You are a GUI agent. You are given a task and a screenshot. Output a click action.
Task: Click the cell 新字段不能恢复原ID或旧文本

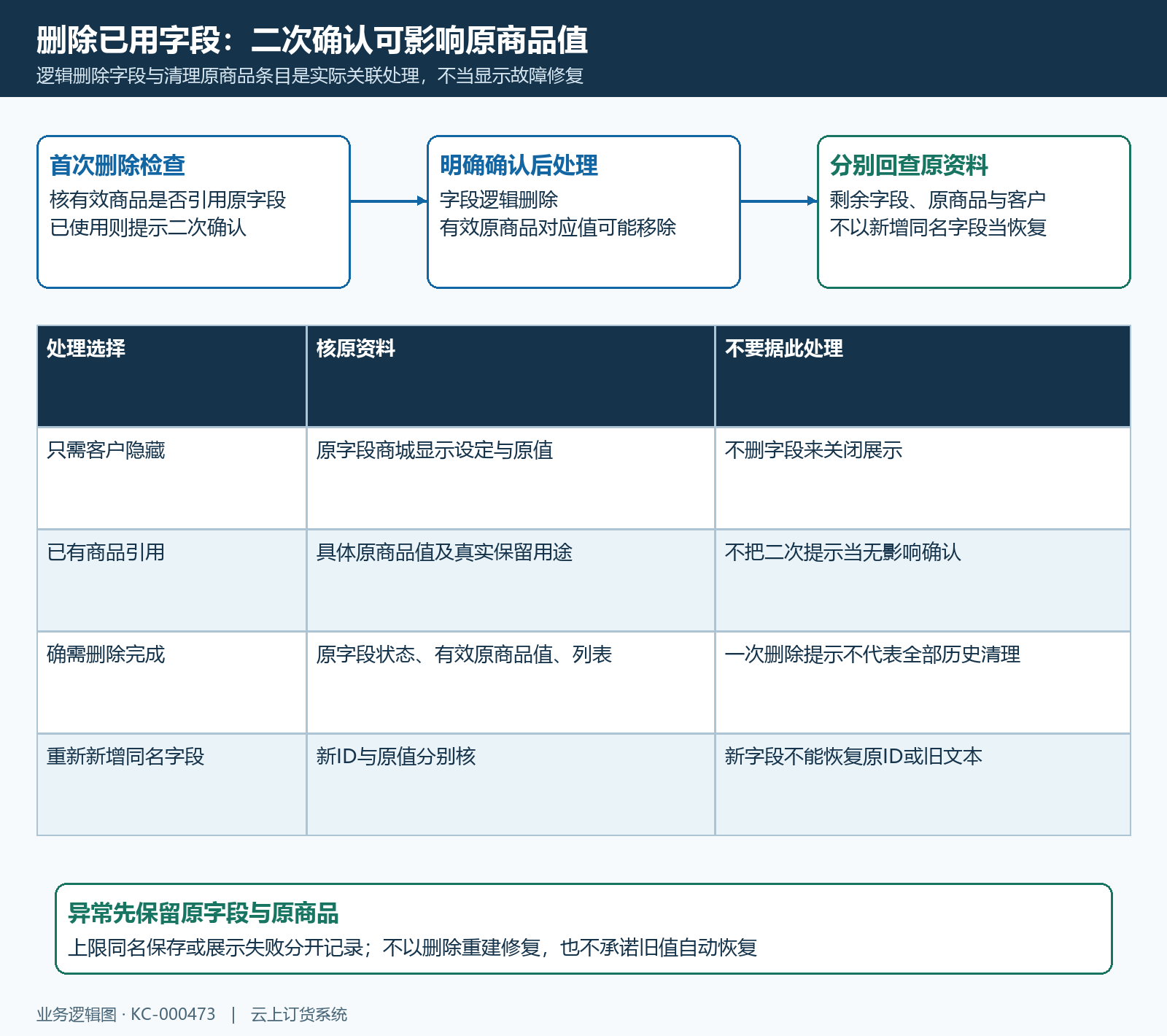(x=923, y=784)
